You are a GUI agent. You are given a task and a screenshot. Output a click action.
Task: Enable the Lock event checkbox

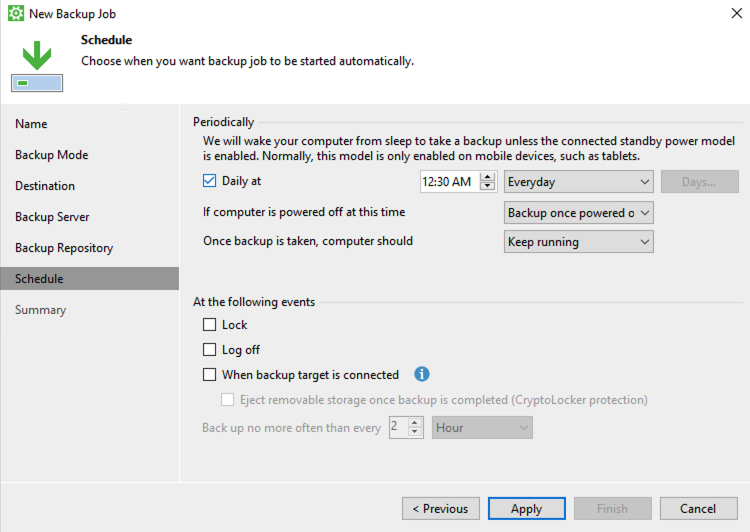pos(210,325)
